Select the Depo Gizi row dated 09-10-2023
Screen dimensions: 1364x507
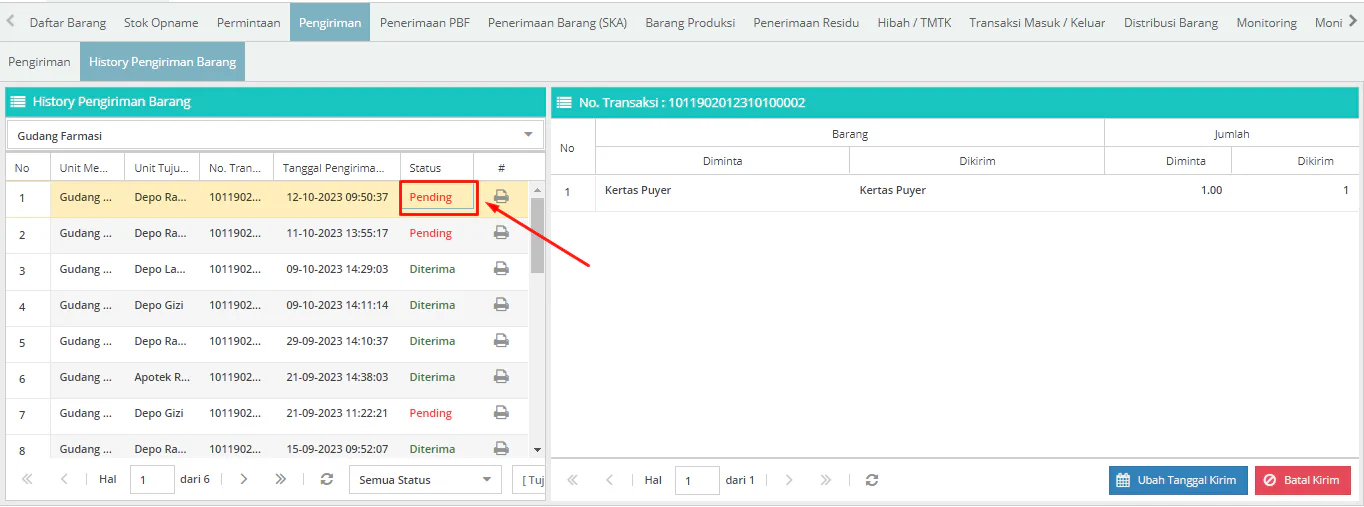tap(267, 305)
